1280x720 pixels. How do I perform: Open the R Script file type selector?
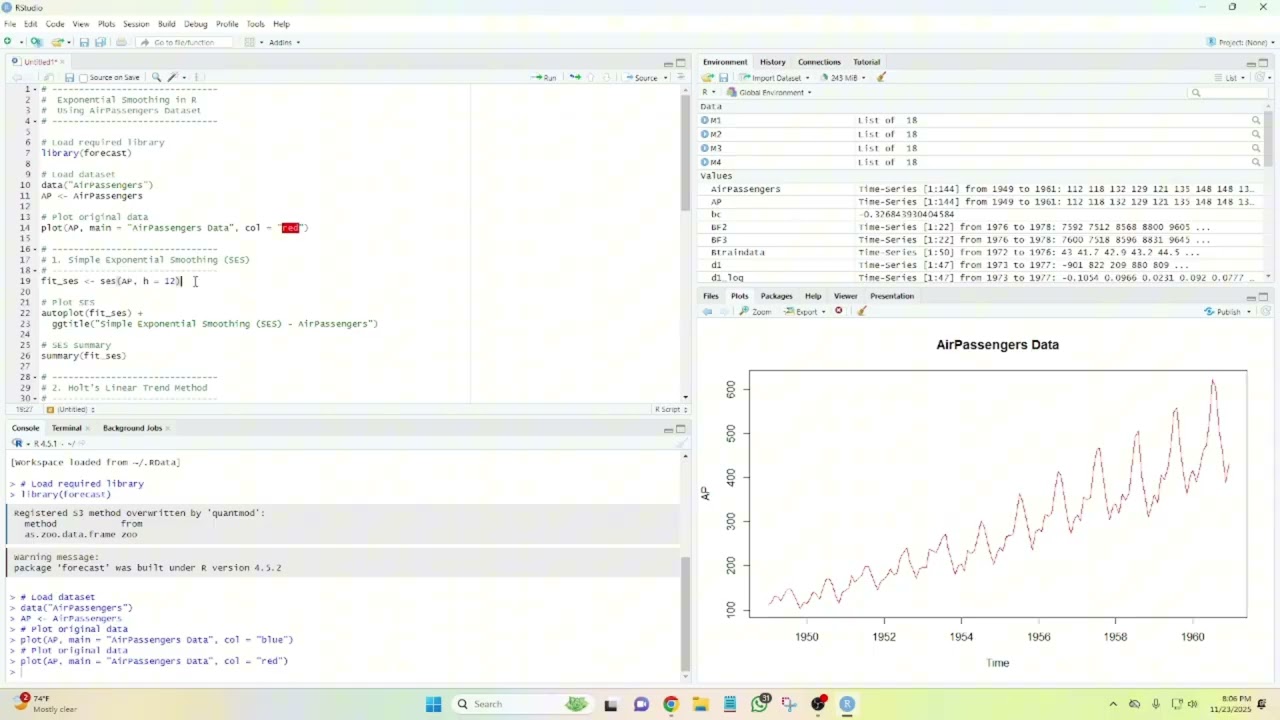(x=671, y=409)
